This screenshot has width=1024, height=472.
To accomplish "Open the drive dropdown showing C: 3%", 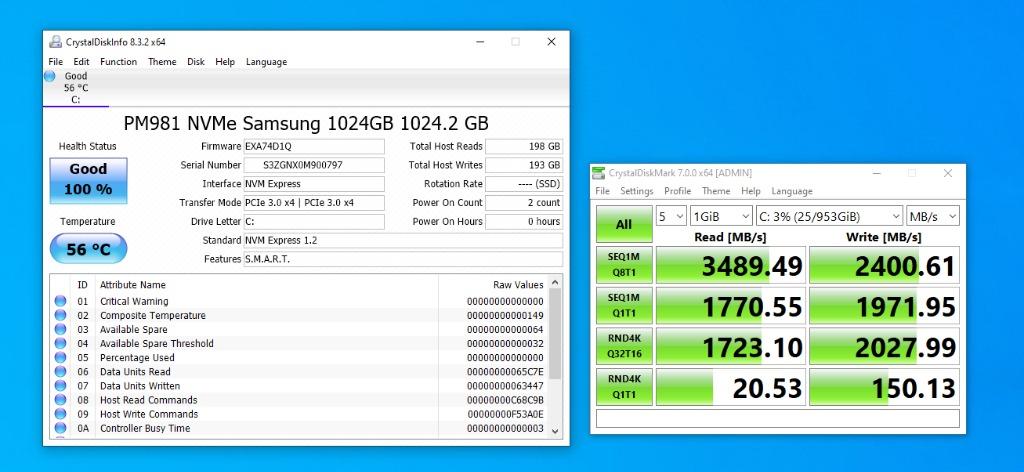I will pyautogui.click(x=829, y=216).
